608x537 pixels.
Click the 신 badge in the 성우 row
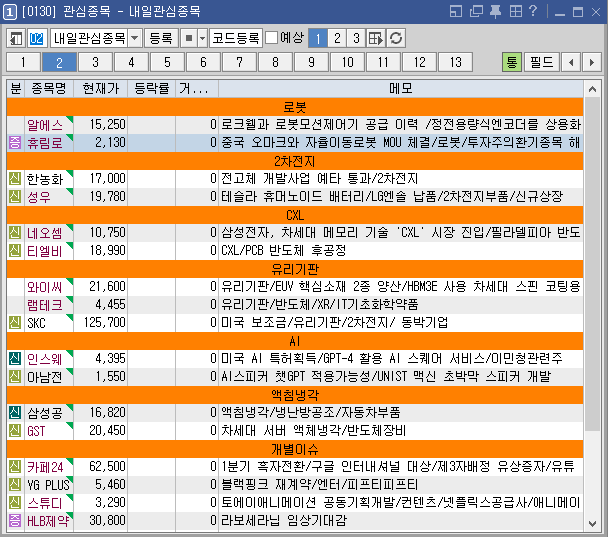click(15, 196)
